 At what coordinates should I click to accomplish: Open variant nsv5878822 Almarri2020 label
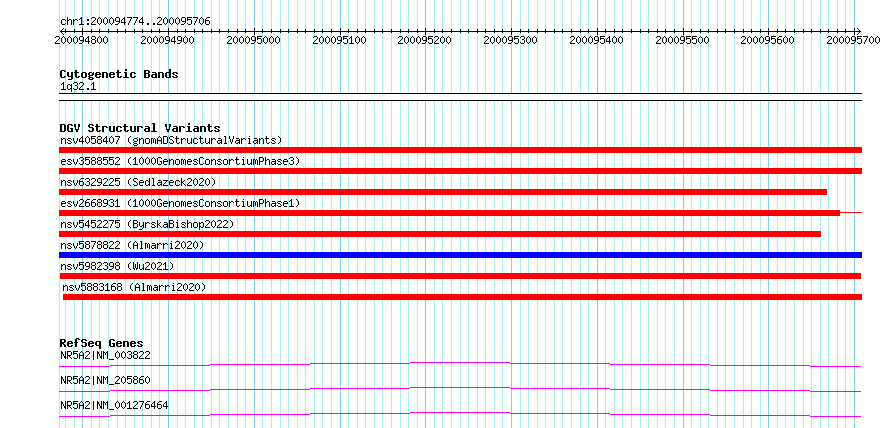pyautogui.click(x=132, y=245)
